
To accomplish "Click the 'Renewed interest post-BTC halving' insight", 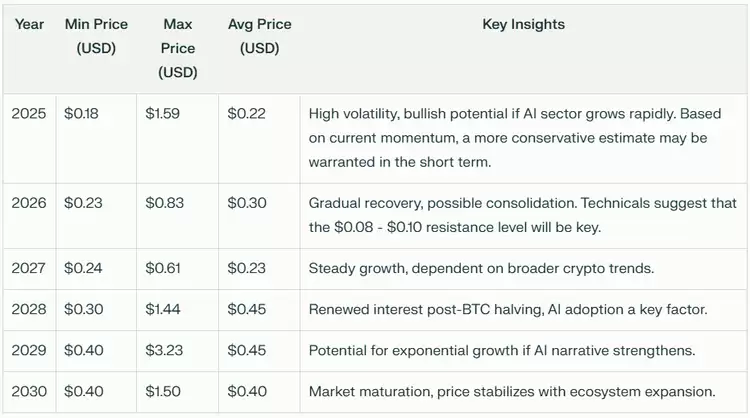I will tap(508, 309).
